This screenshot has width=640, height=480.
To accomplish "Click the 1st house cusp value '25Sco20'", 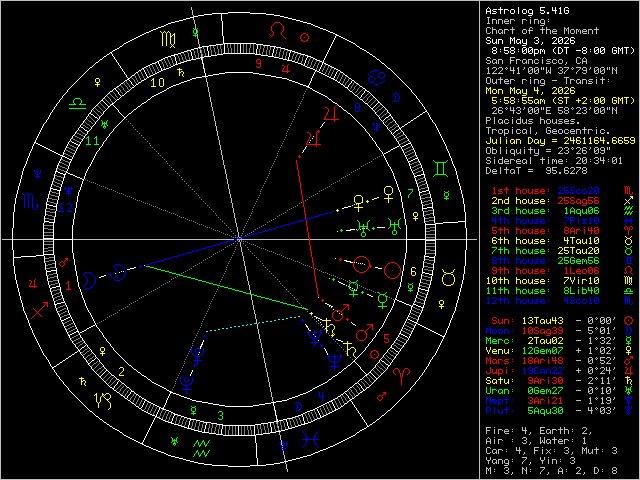I will [578, 191].
